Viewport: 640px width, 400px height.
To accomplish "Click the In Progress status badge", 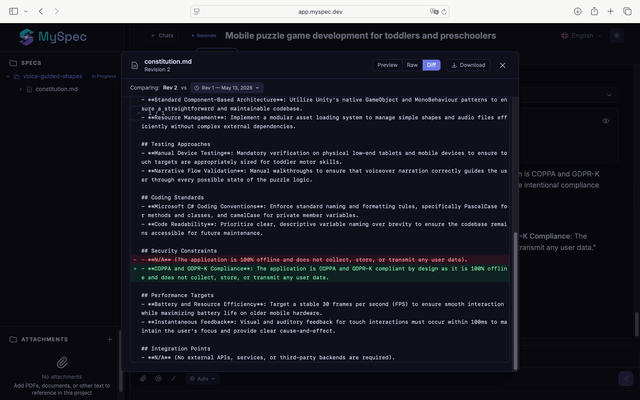I will coord(104,76).
